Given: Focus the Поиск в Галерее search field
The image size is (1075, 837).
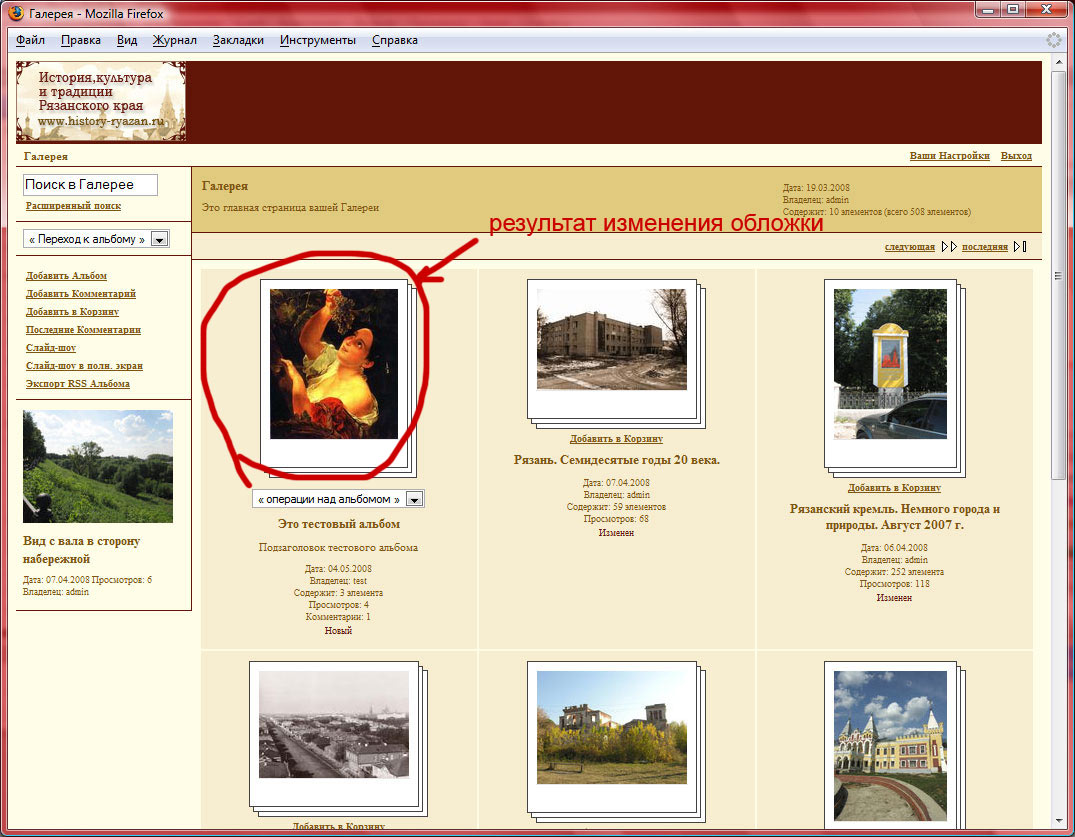Looking at the screenshot, I should (90, 184).
